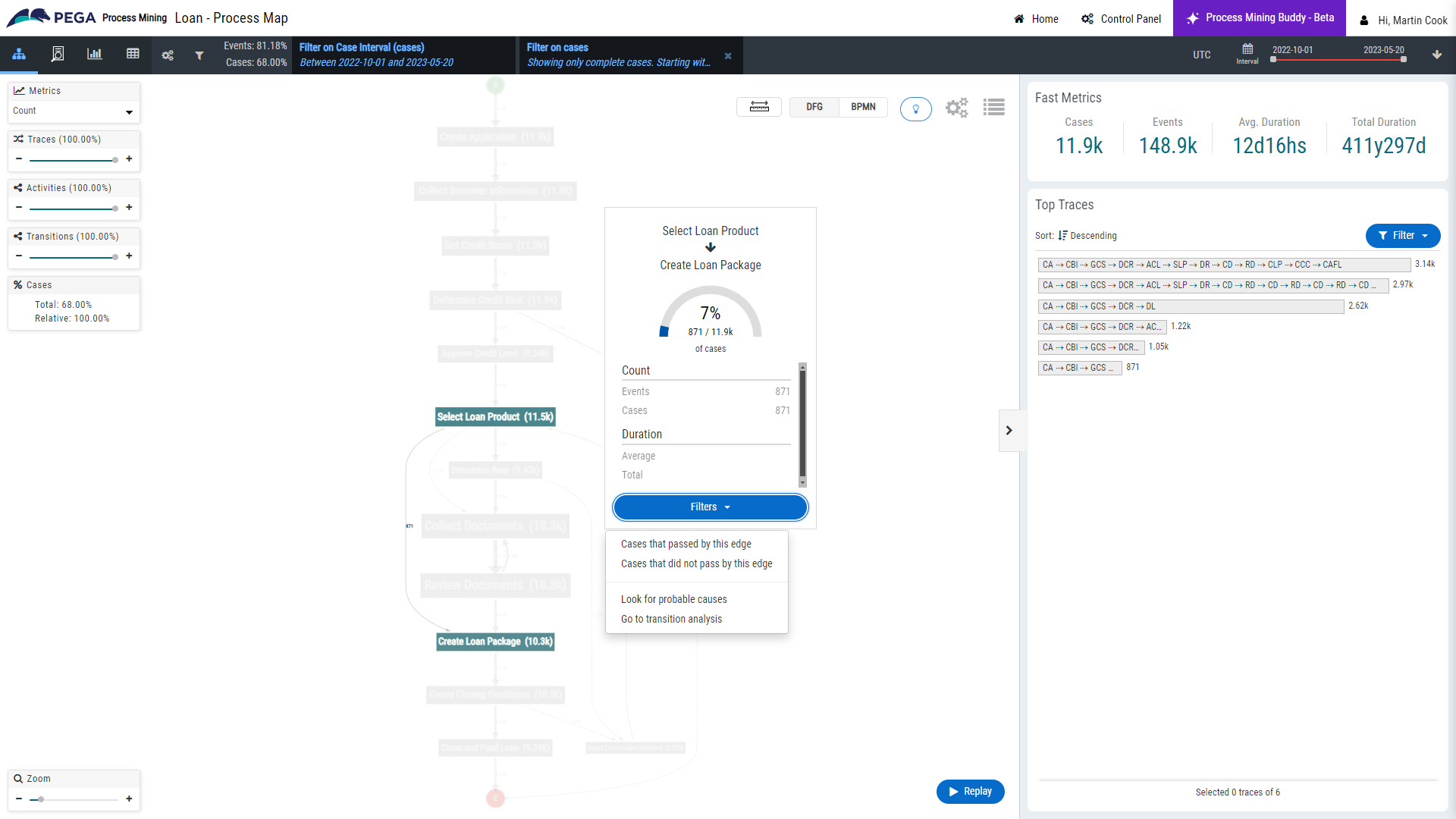Adjust the Transitions percentage slider
1456x819 pixels.
[74, 257]
